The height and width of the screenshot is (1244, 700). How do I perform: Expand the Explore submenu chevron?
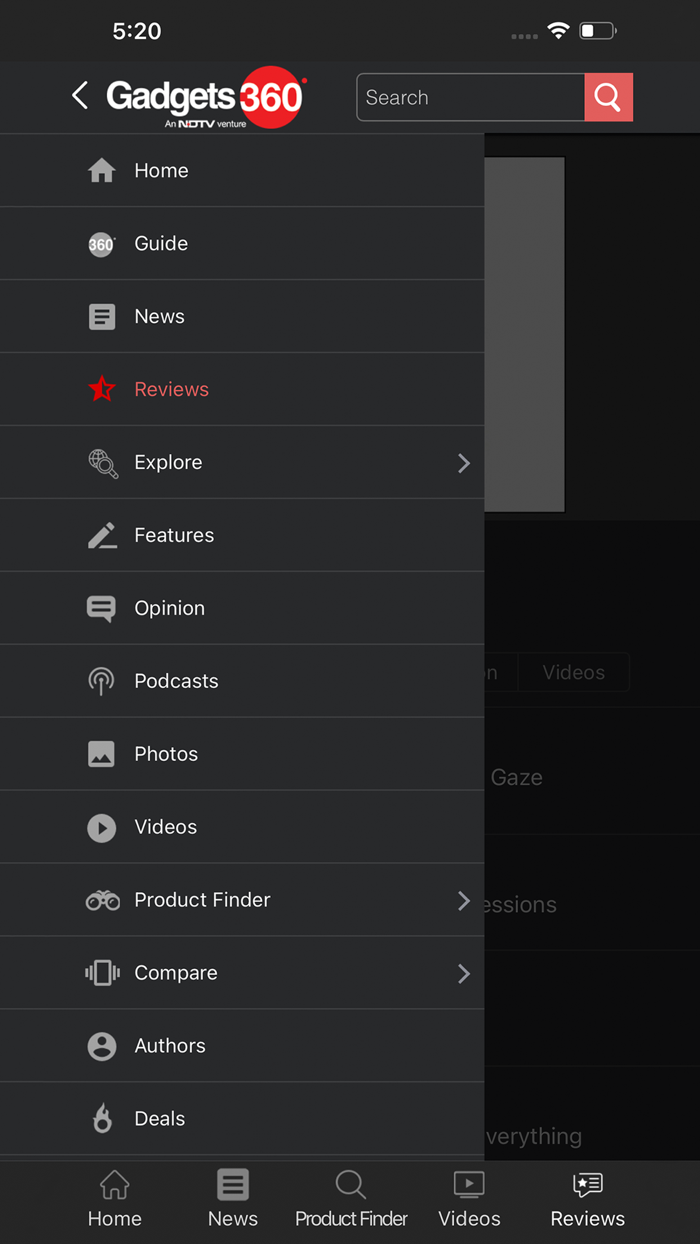coord(464,463)
